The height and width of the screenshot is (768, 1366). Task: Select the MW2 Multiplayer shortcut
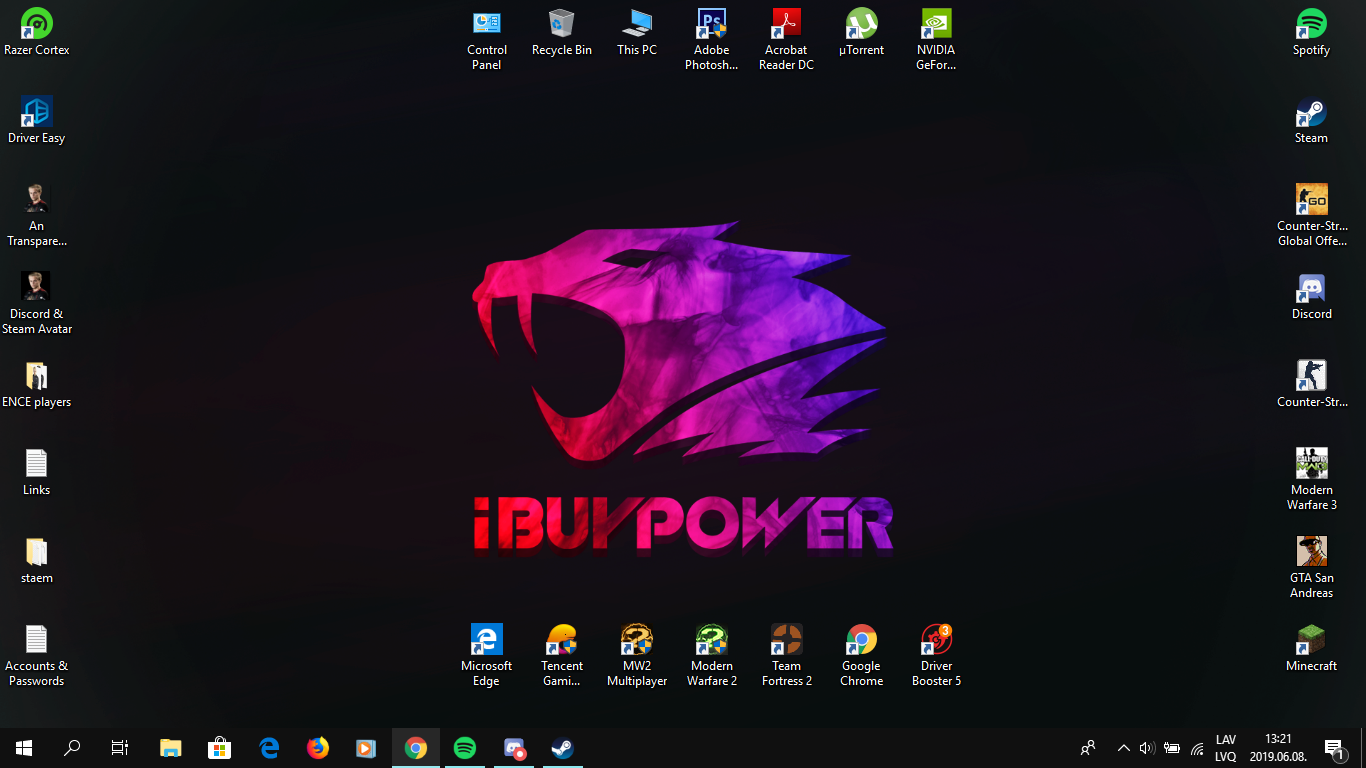(x=637, y=655)
